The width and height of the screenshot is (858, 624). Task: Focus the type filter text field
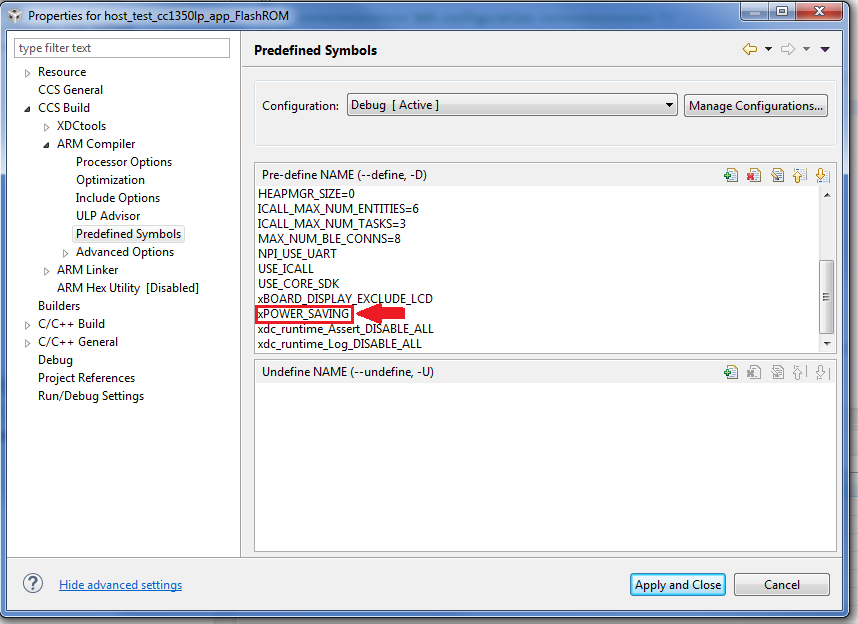coord(121,48)
